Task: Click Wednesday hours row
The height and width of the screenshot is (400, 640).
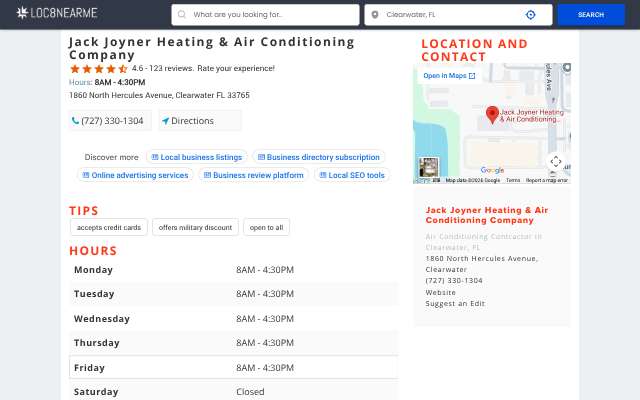Action: point(233,318)
